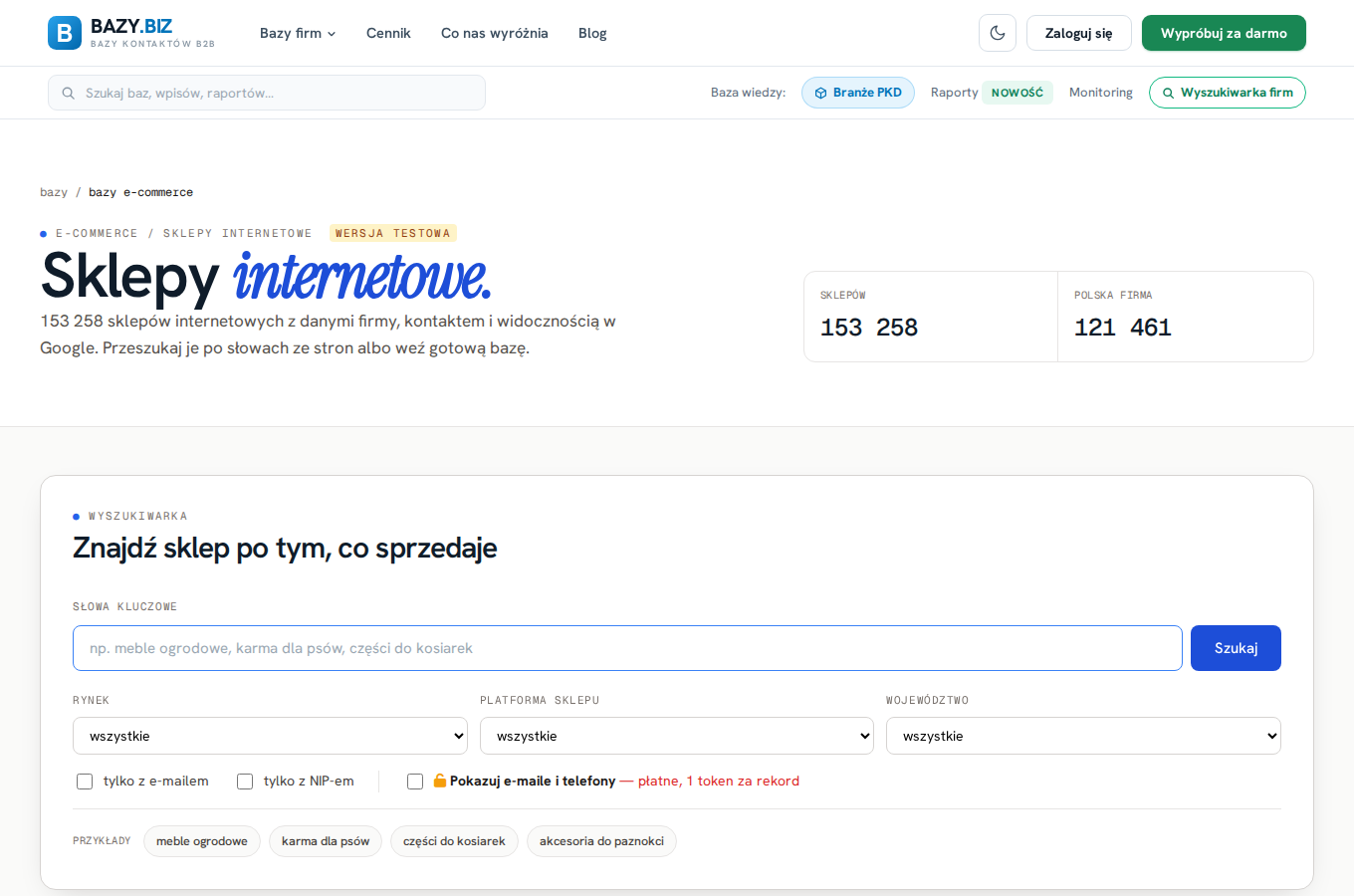Click the cube icon on Branże PKD

click(821, 93)
